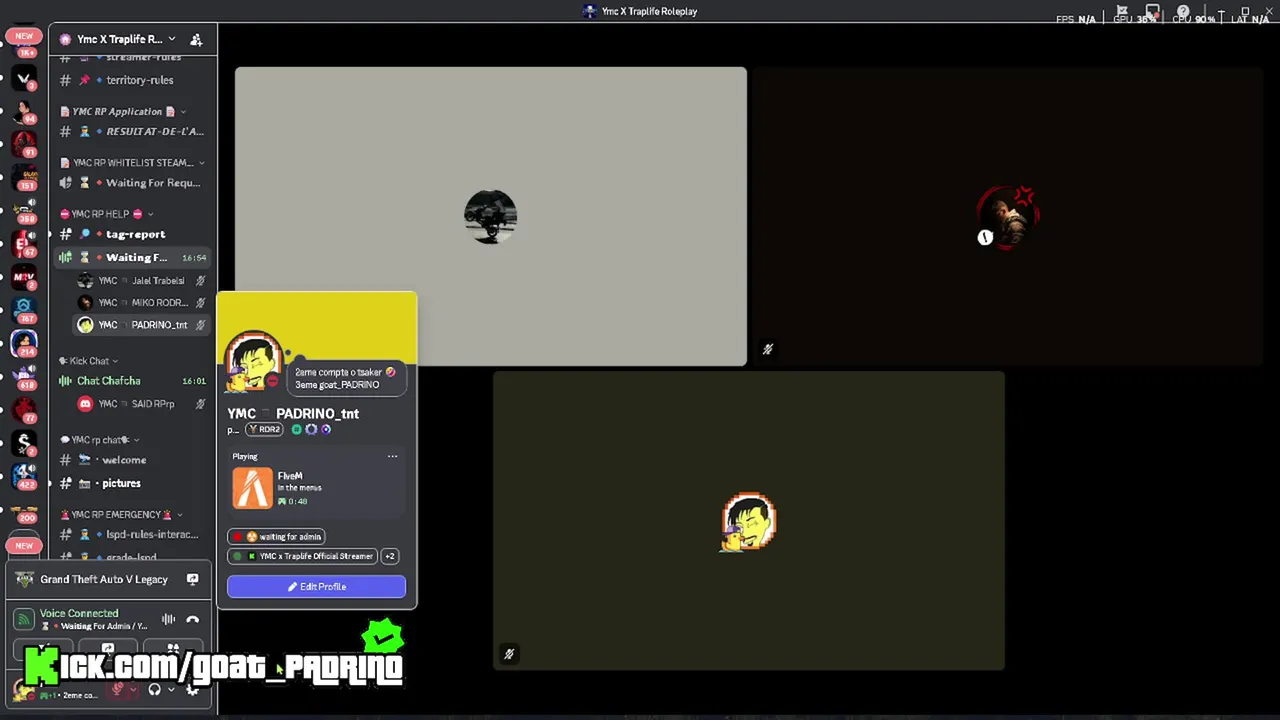This screenshot has width=1280, height=720.
Task: Show the +2 additional roles
Action: [x=389, y=556]
